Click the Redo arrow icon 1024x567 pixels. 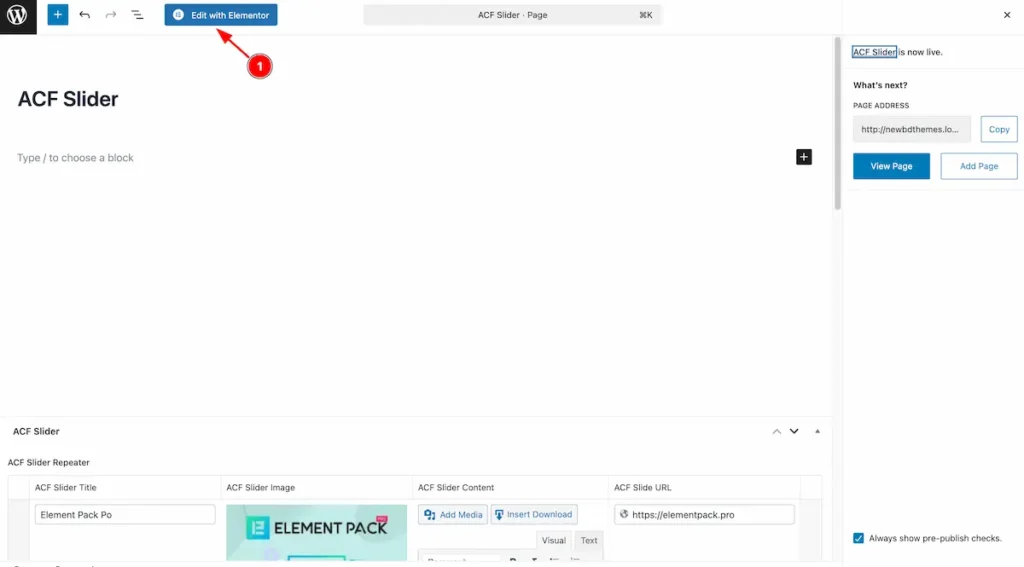(x=111, y=15)
